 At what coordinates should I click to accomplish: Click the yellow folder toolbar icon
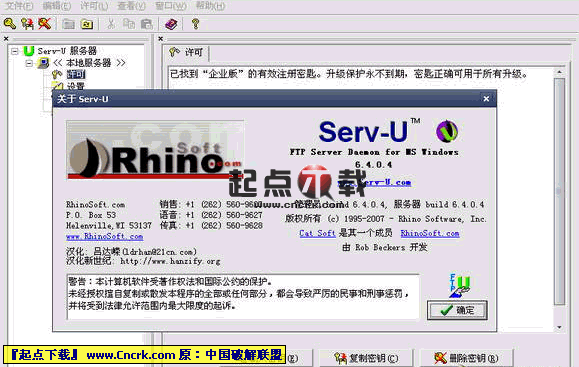87,24
